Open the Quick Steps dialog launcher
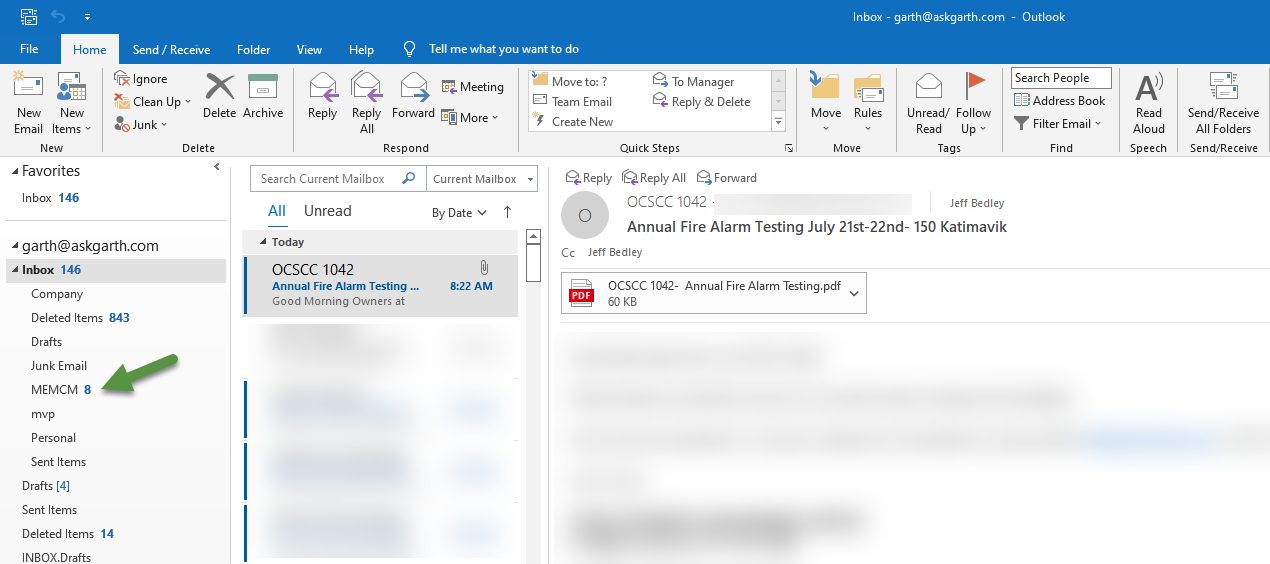The image size is (1270, 564). [789, 148]
